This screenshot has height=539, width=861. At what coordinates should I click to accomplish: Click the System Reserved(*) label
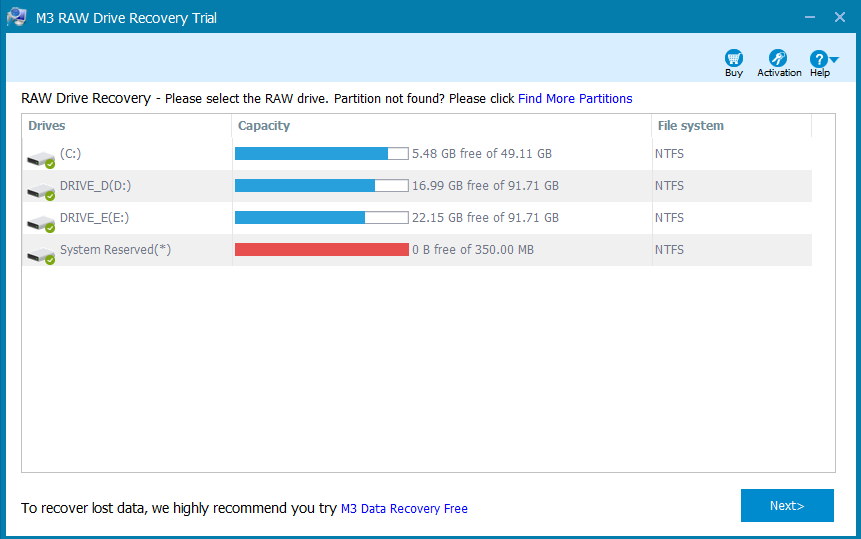115,250
